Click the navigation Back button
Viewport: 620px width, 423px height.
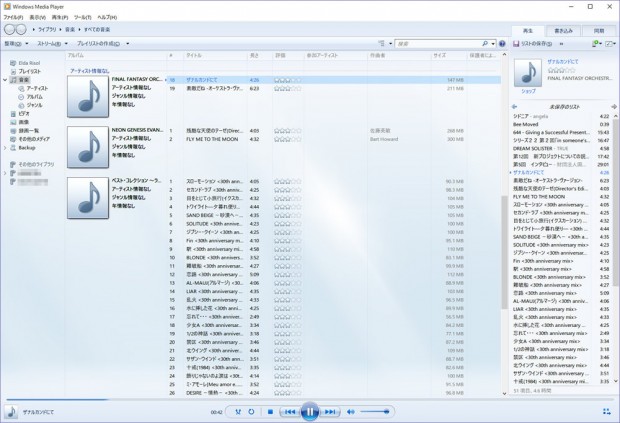click(x=9, y=29)
